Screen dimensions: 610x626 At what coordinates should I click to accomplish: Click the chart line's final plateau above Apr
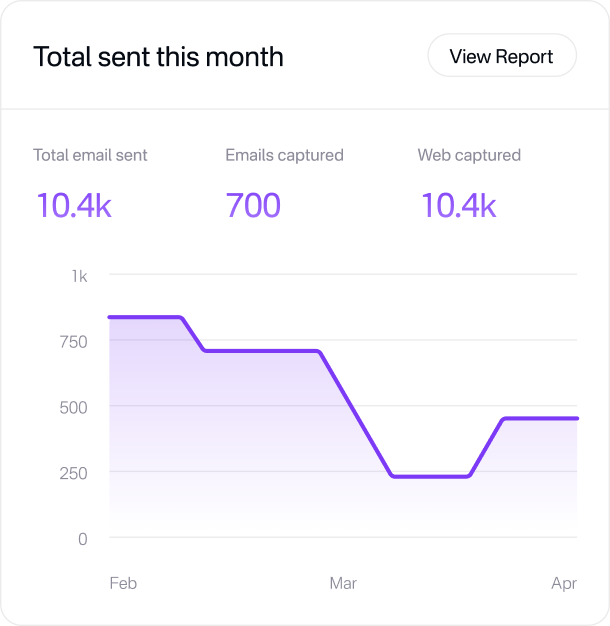540,418
